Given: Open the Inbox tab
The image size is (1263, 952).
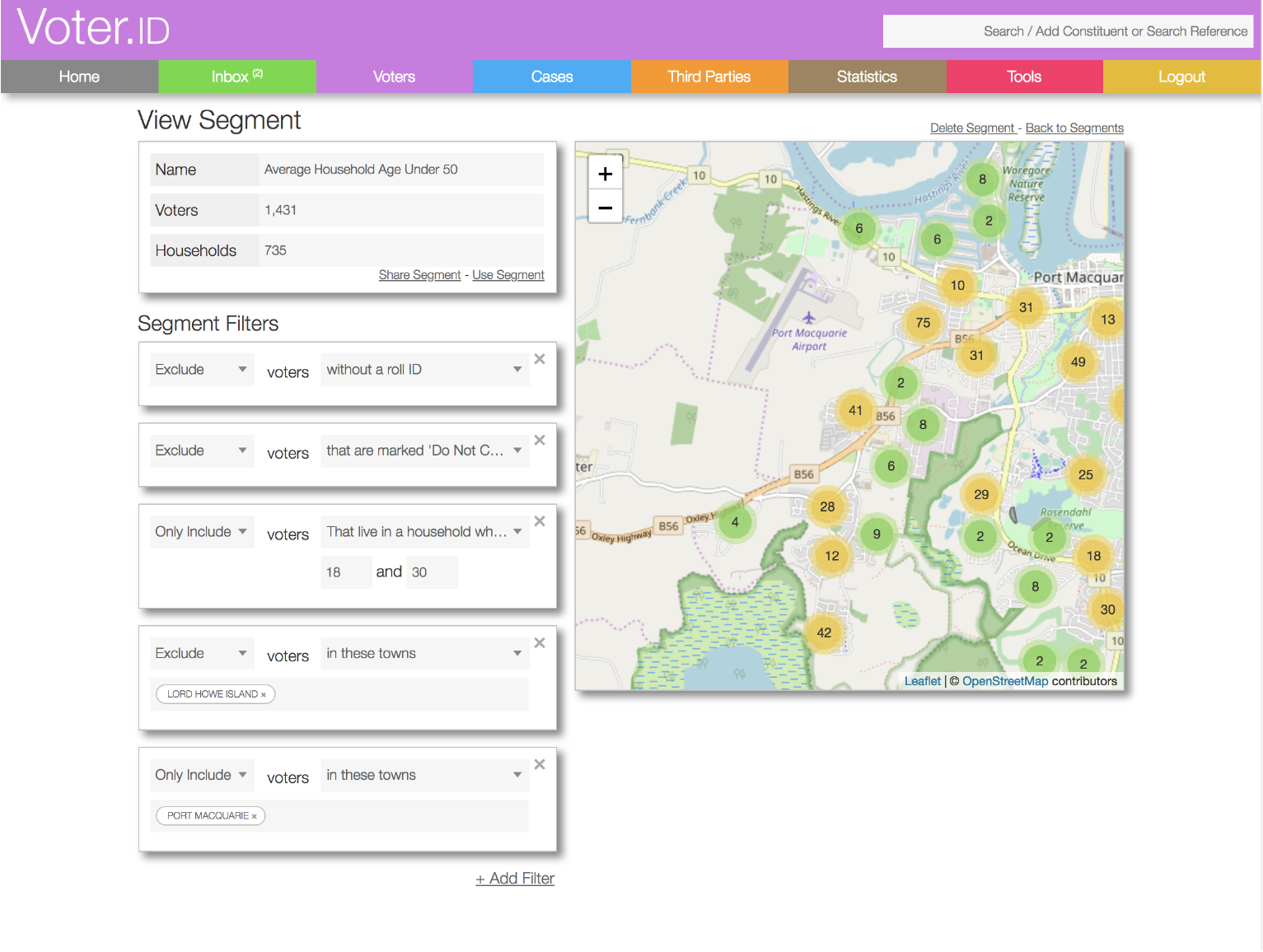Looking at the screenshot, I should click(236, 77).
